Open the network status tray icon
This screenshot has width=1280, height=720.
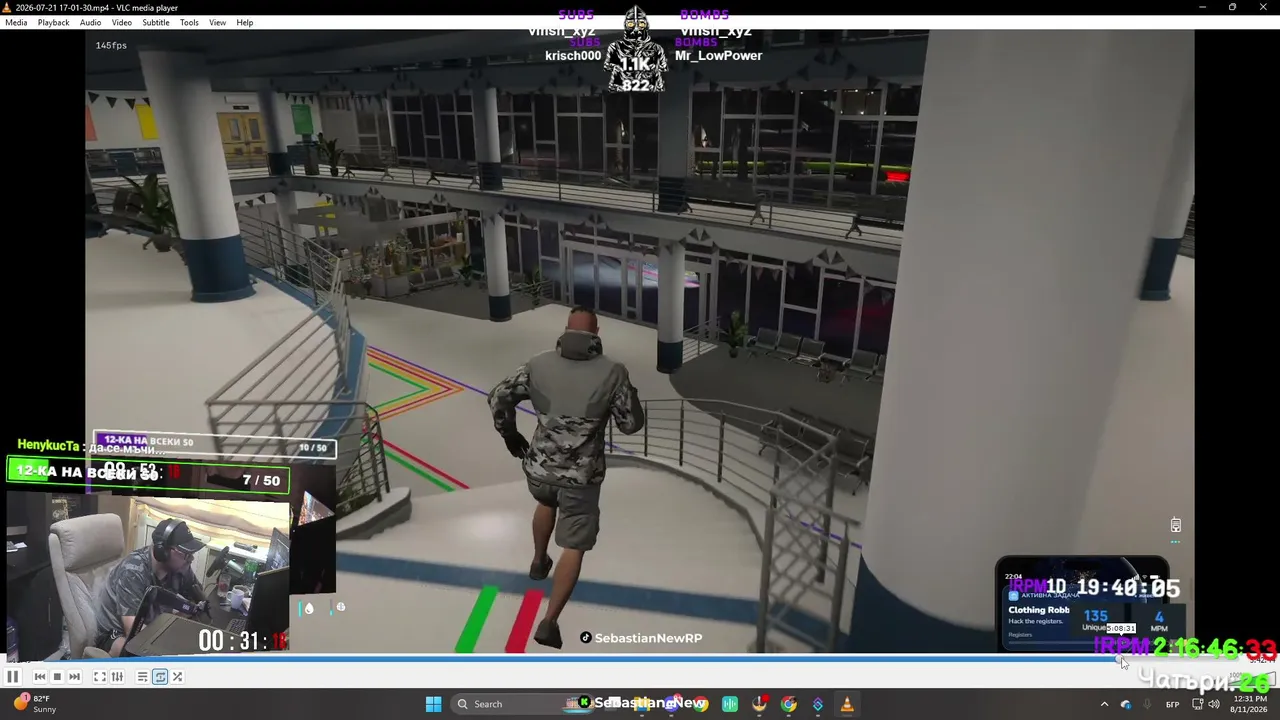tap(1198, 704)
